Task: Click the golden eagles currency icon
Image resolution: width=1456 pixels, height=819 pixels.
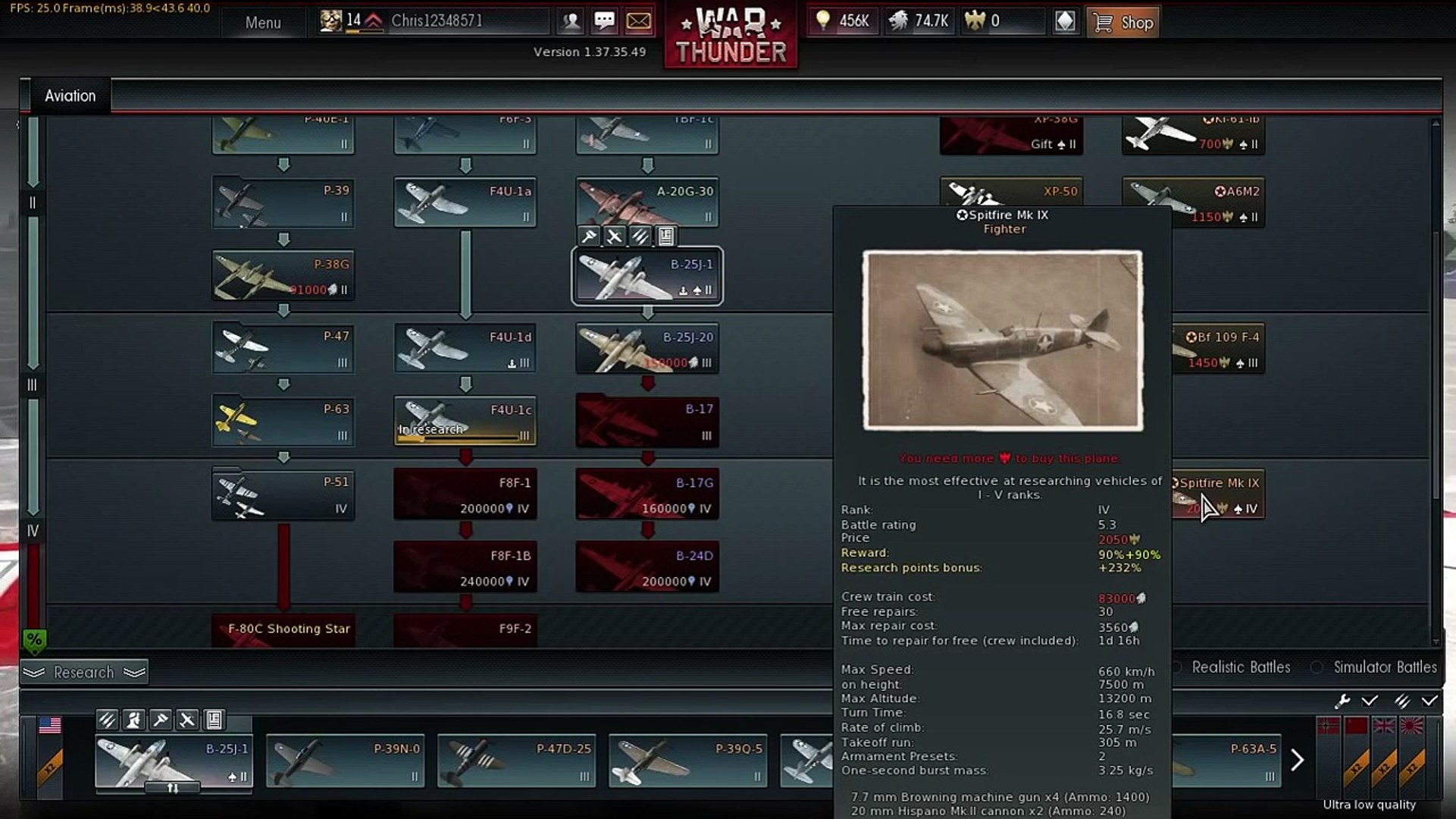Action: point(975,20)
